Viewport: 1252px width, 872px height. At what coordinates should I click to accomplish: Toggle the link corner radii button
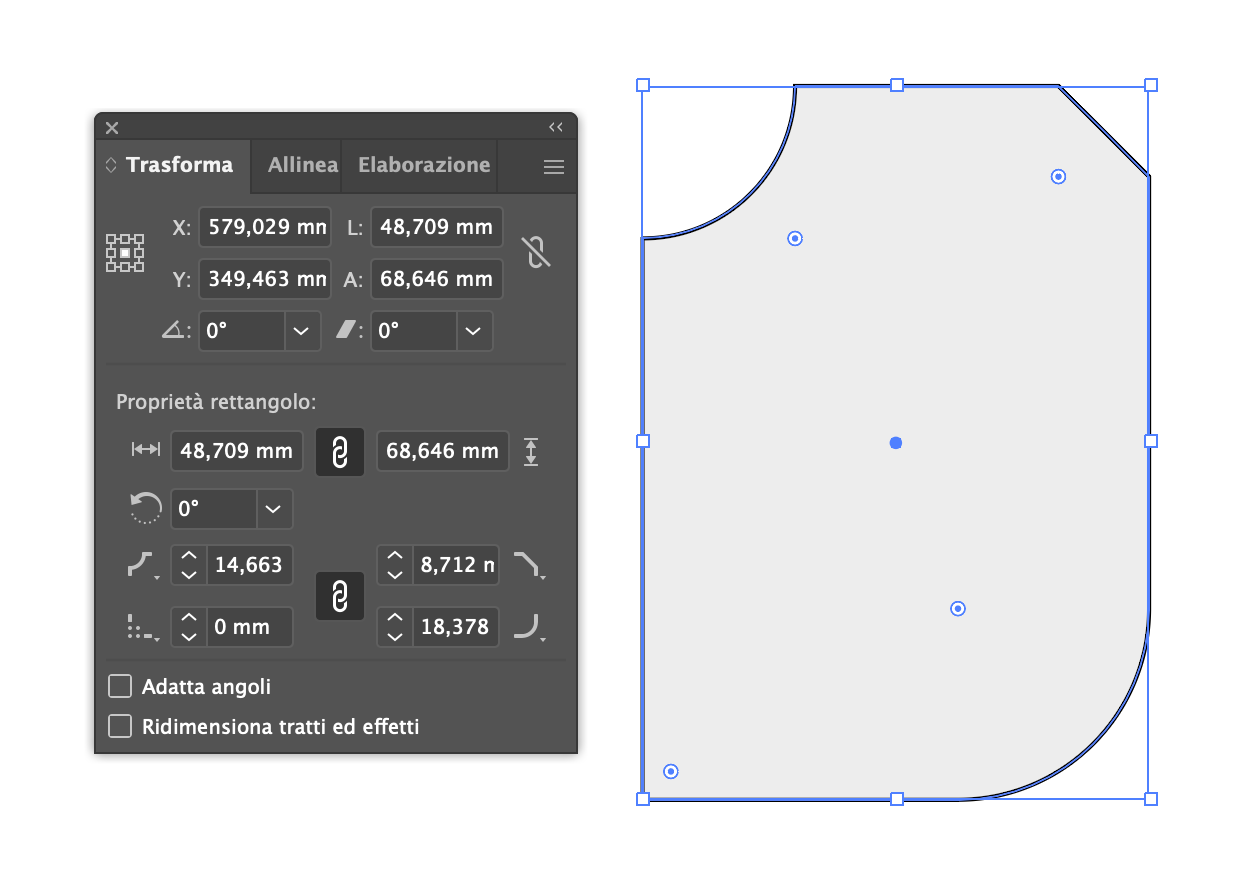pos(340,596)
